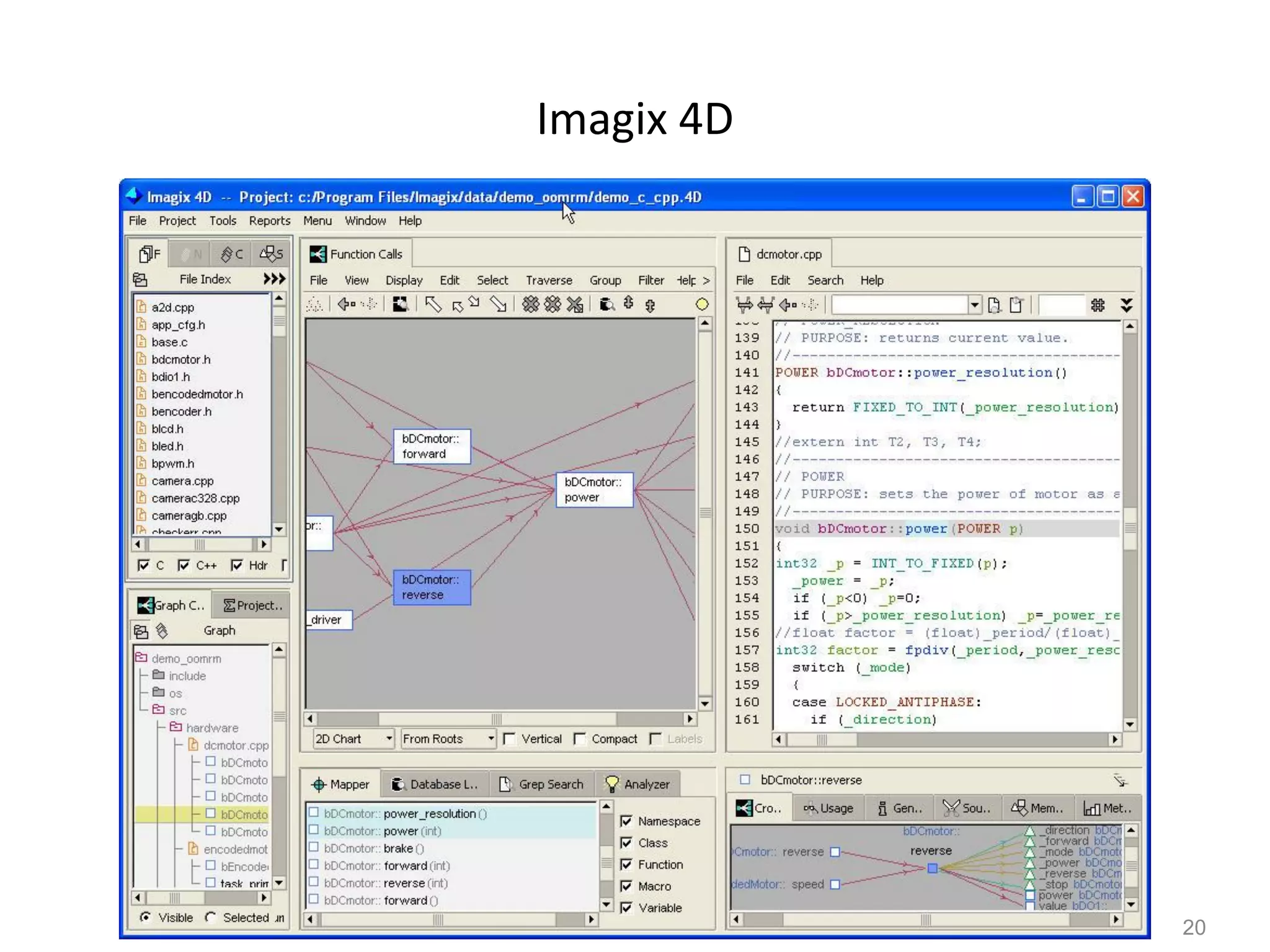Uncheck the Namespace checkbox
1270x952 pixels.
point(626,821)
